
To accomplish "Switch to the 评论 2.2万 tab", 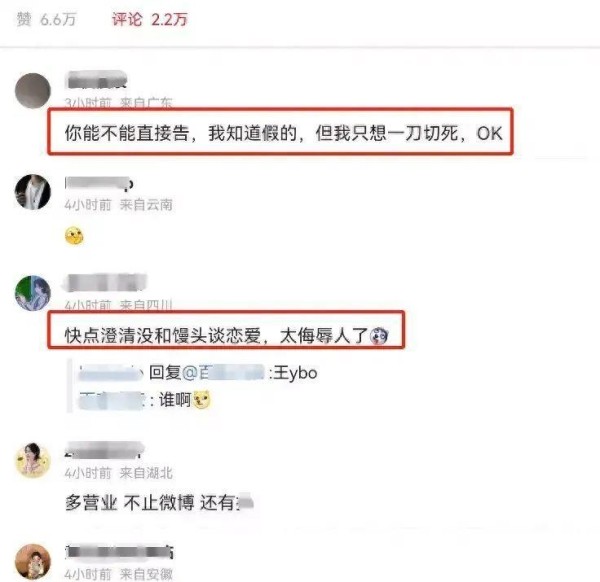I will coord(150,19).
